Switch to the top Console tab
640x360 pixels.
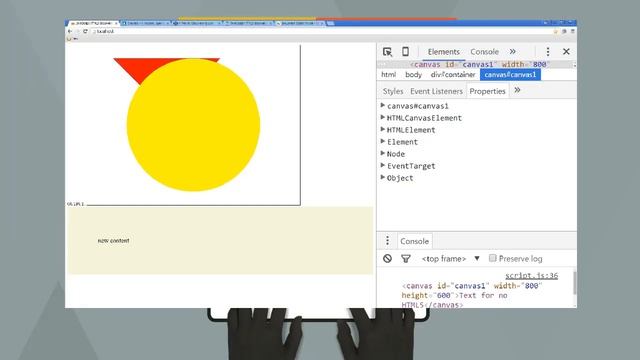coord(484,52)
